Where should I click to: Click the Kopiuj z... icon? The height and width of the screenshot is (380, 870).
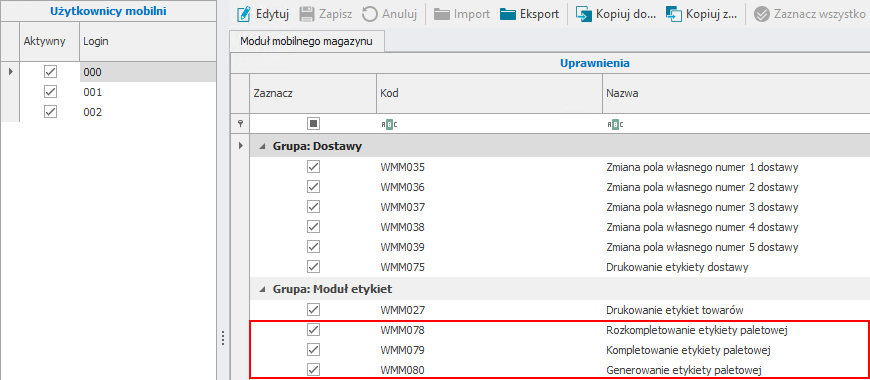pos(674,14)
